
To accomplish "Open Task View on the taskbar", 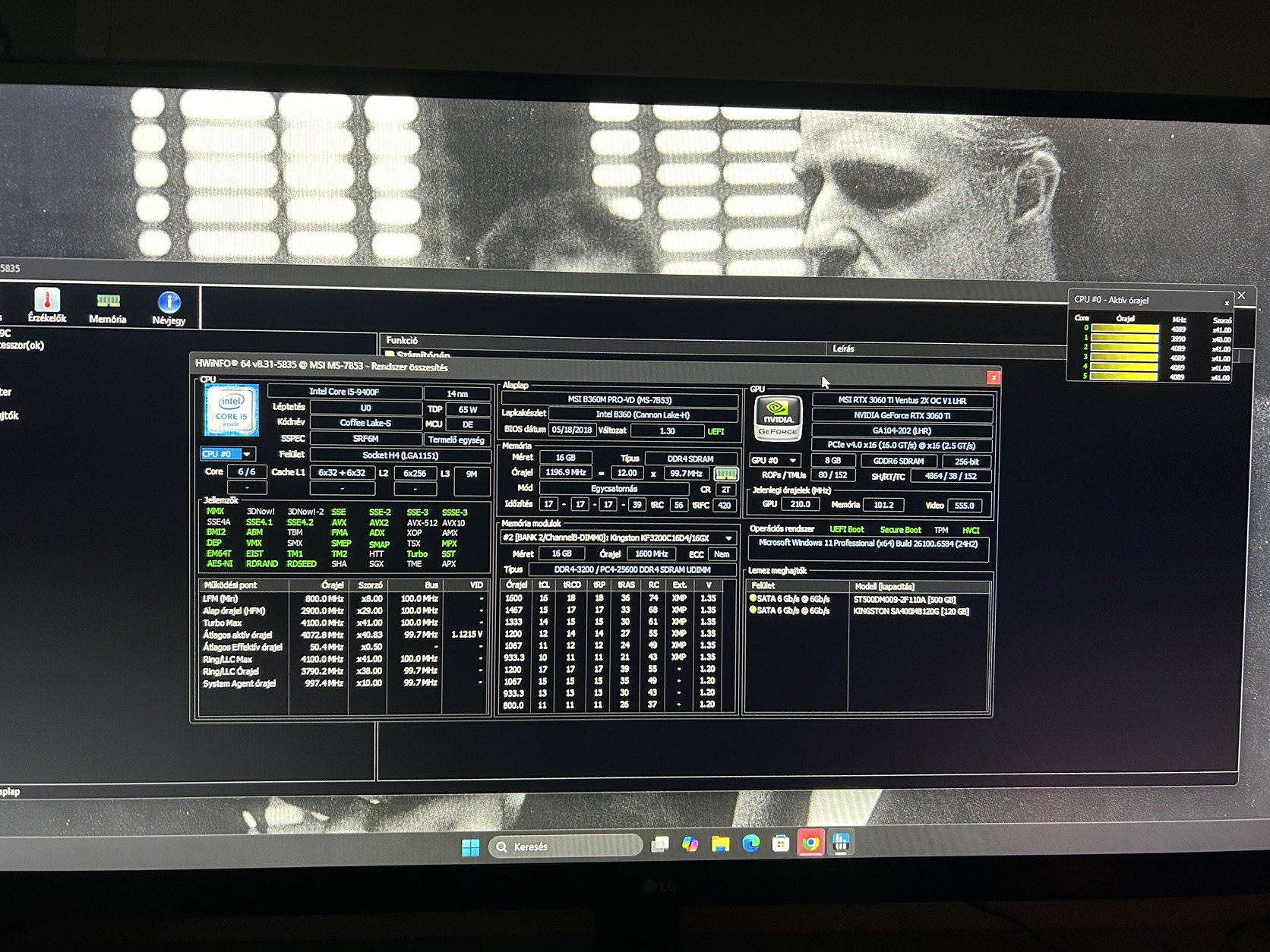I will coord(660,844).
